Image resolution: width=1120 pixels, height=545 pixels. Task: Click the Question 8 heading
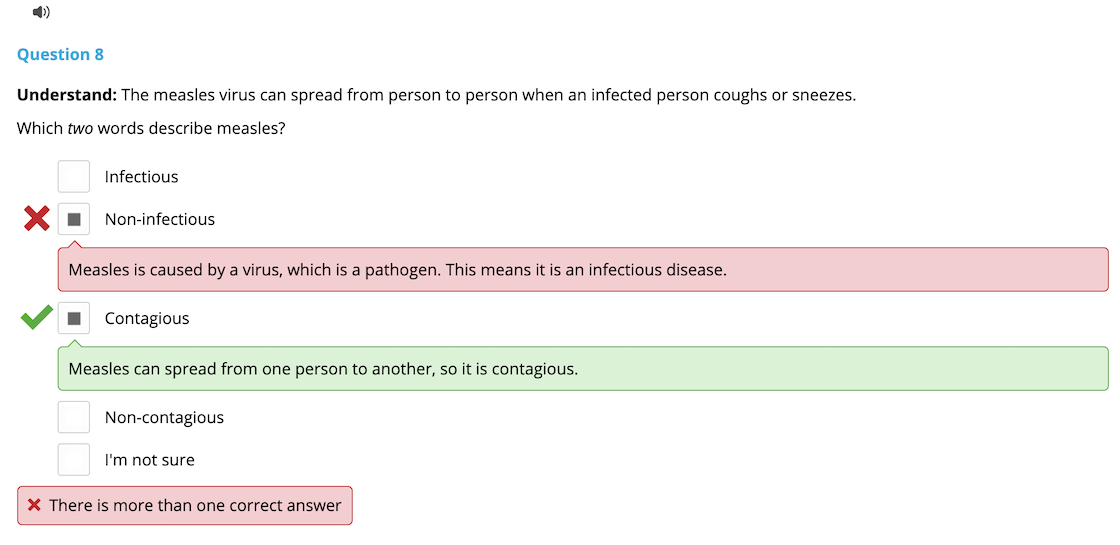pos(61,54)
